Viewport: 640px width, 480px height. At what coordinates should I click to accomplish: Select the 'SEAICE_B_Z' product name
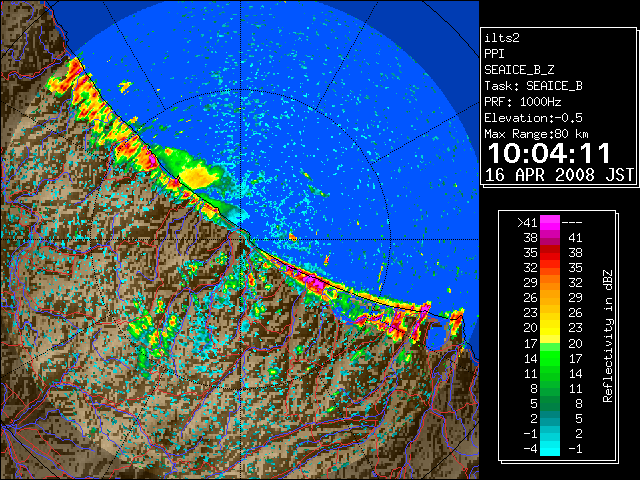pos(519,70)
